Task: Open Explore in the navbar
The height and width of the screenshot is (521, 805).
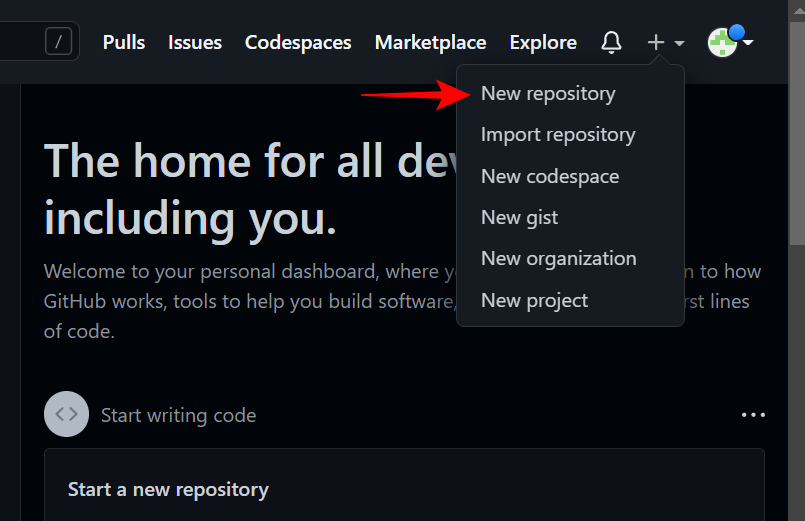Action: [543, 42]
